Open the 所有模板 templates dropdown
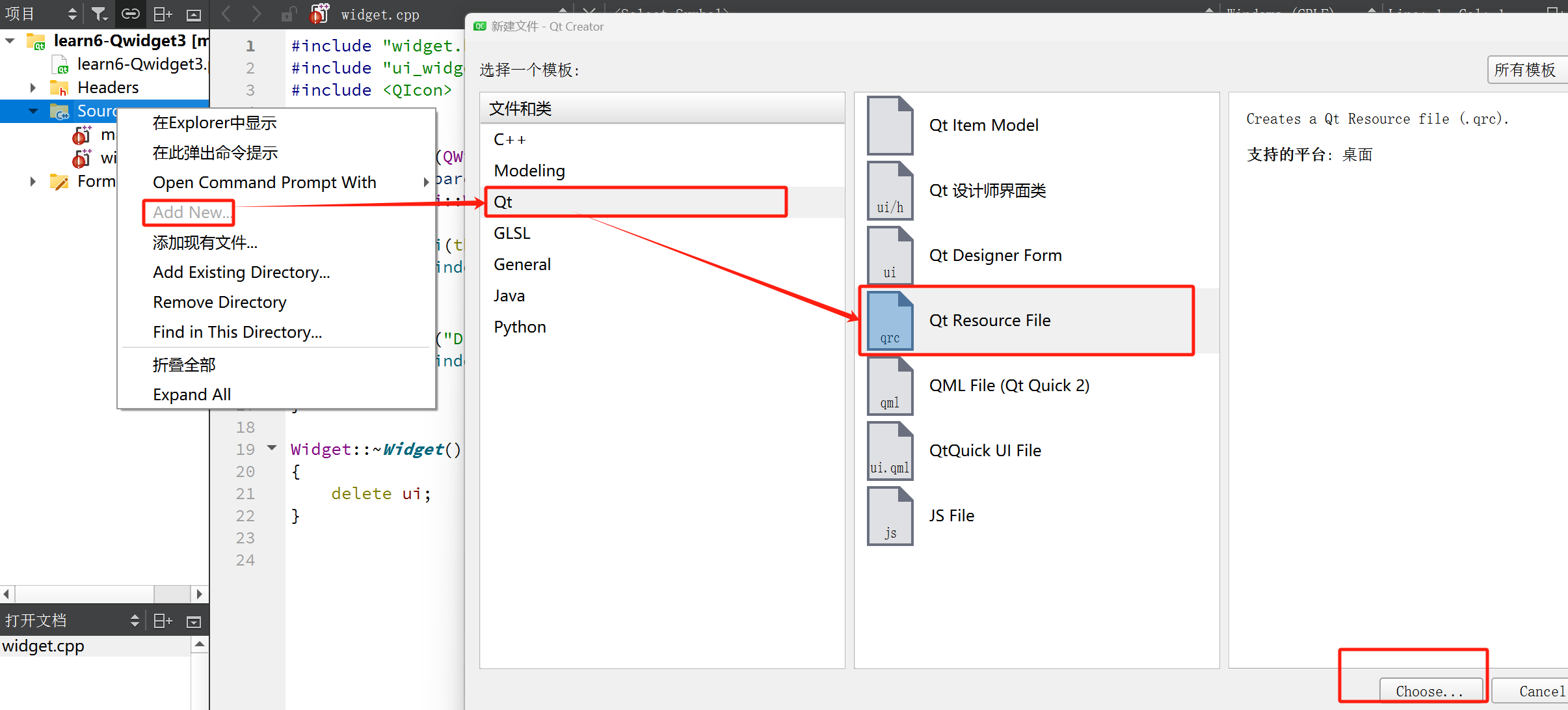Screen dimensions: 1568x710 [x=1526, y=70]
